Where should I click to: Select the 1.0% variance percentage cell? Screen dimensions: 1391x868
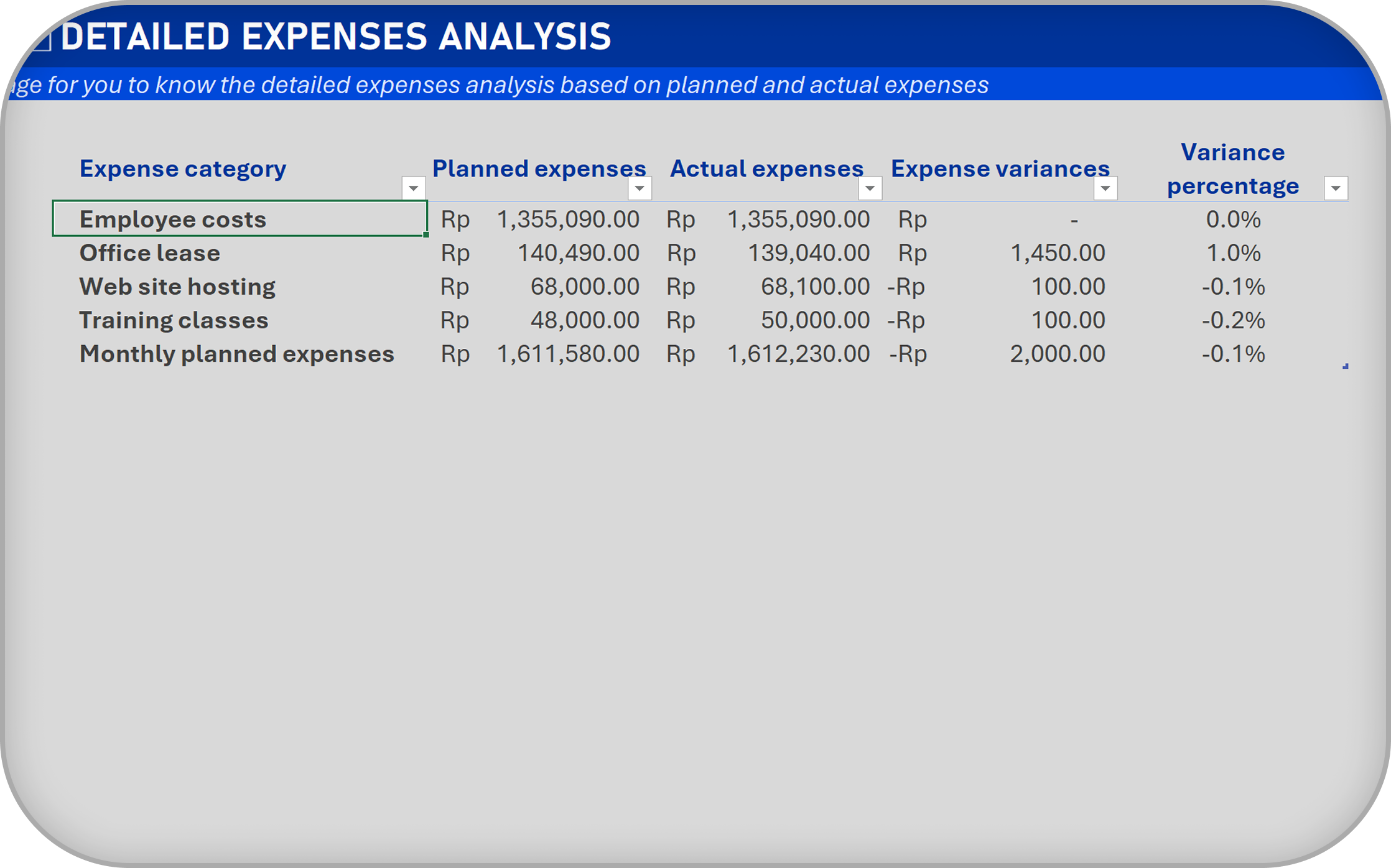(x=1233, y=253)
